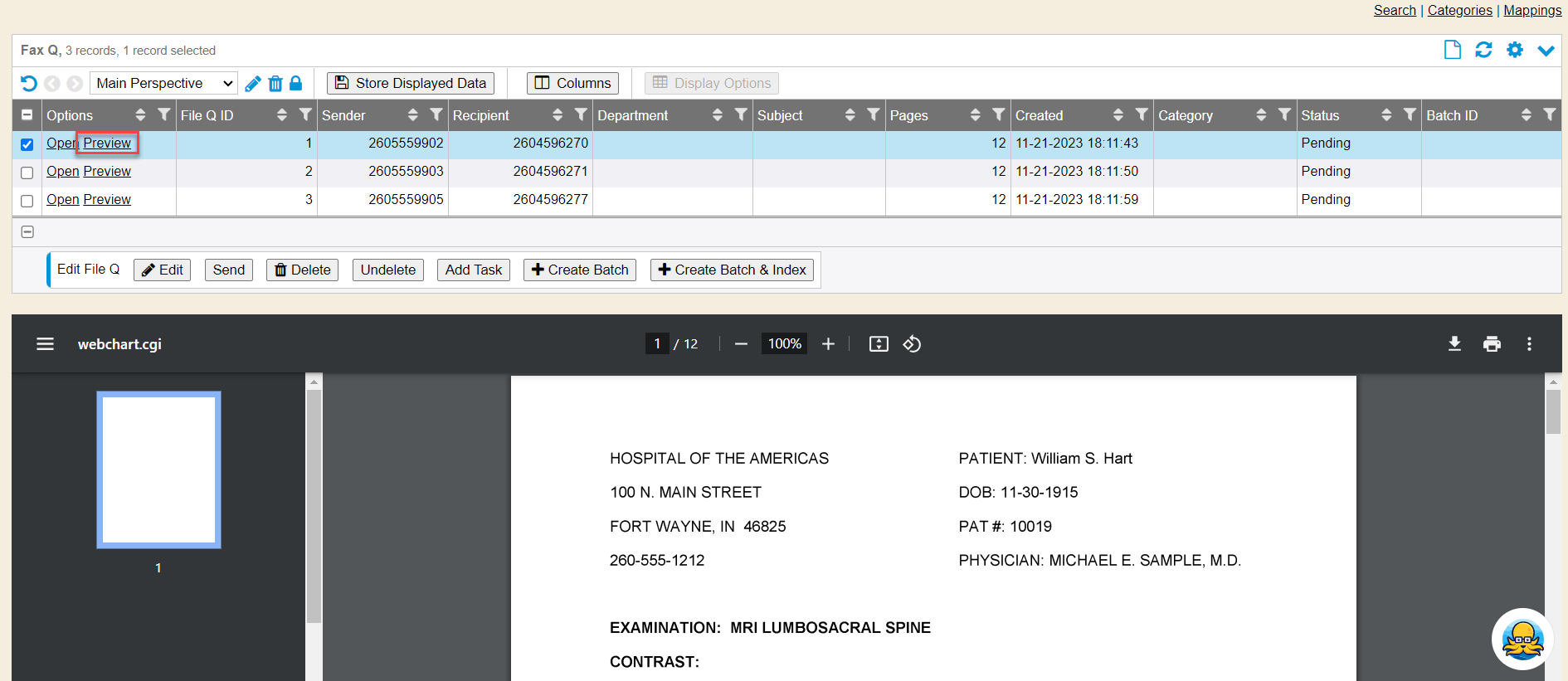The image size is (1568, 681).
Task: Click the Create Batch & Index button
Action: coord(732,270)
